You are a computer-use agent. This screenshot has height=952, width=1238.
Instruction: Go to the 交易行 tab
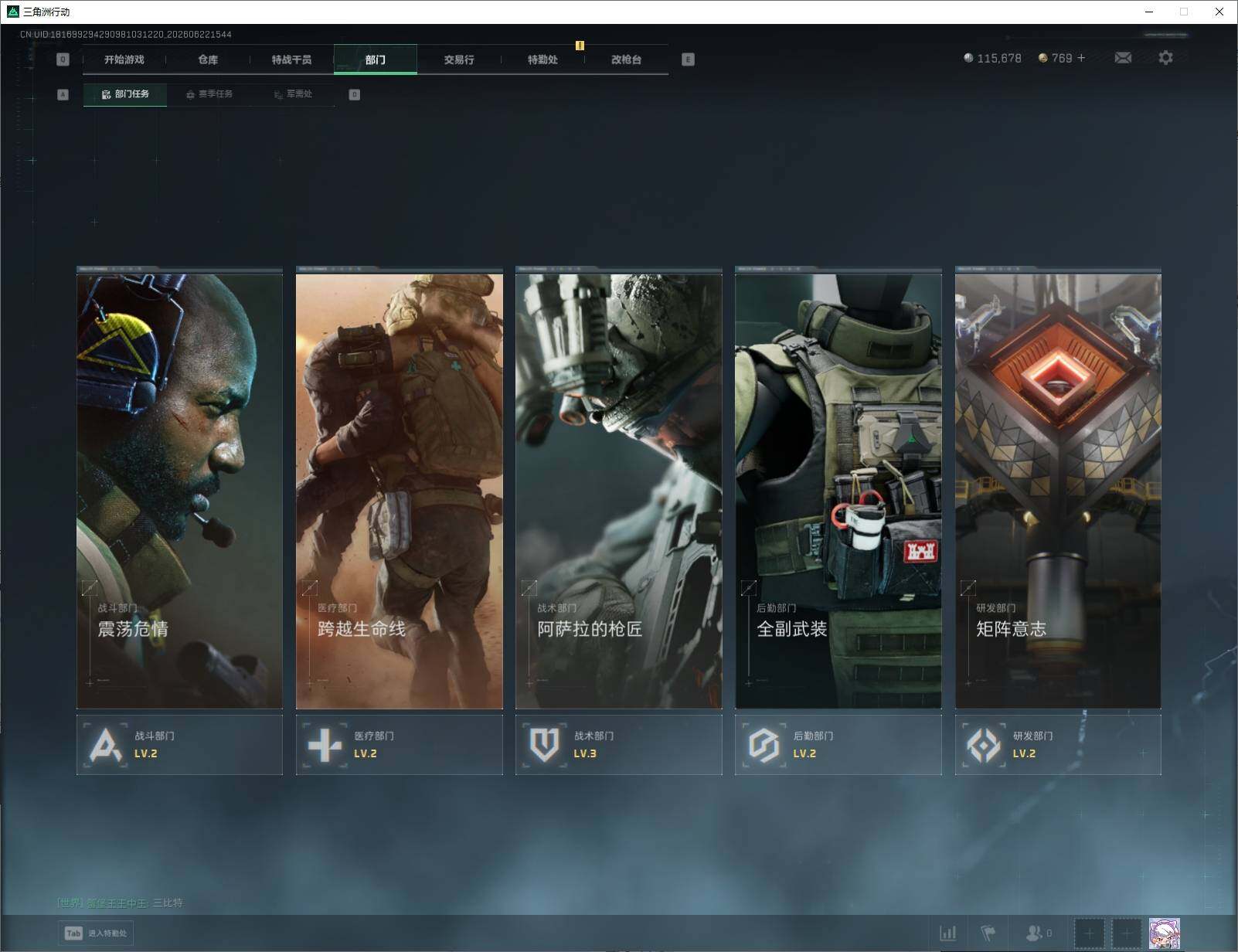[459, 59]
